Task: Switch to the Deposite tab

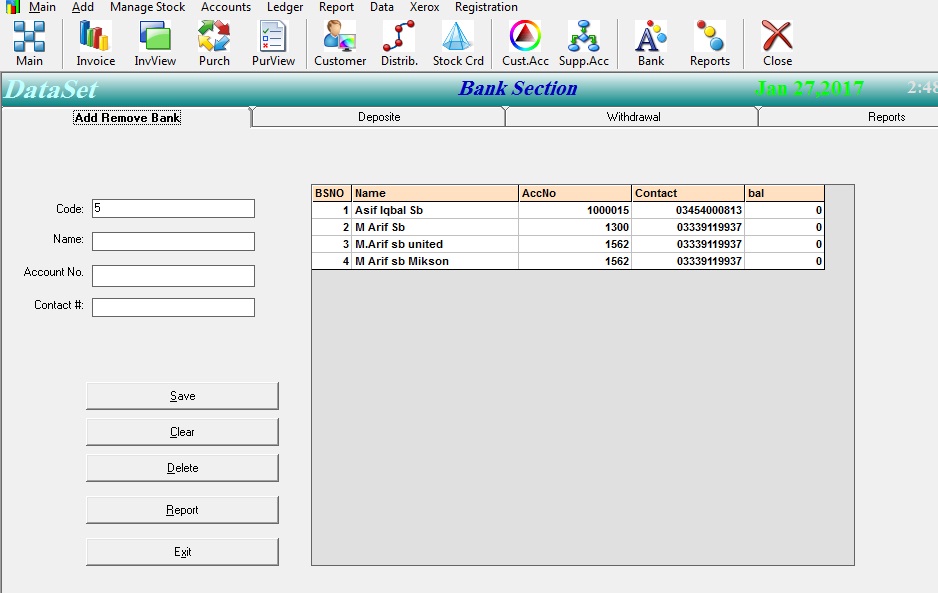Action: (379, 117)
